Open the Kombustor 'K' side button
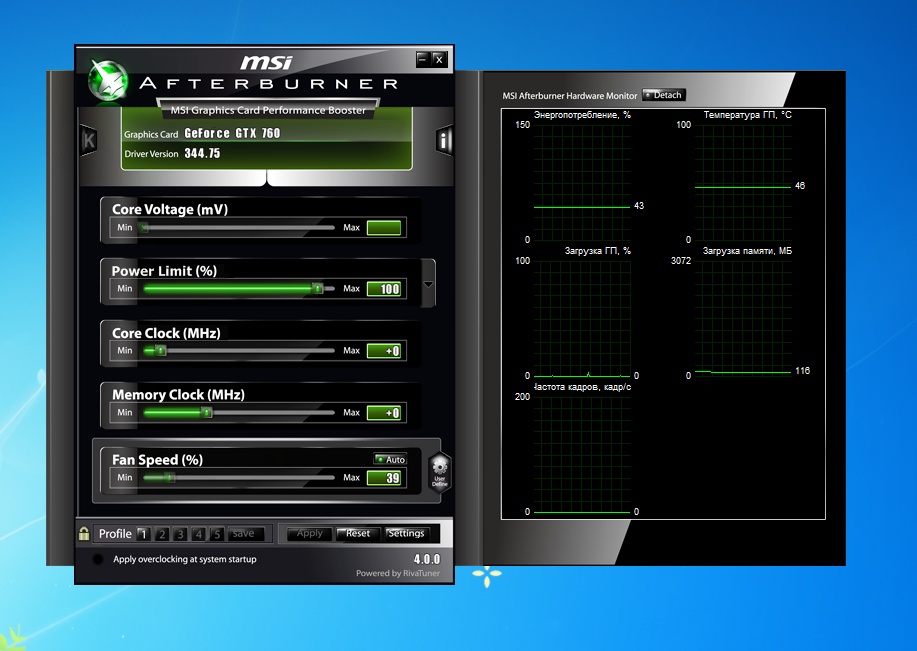This screenshot has width=917, height=651. [x=88, y=140]
